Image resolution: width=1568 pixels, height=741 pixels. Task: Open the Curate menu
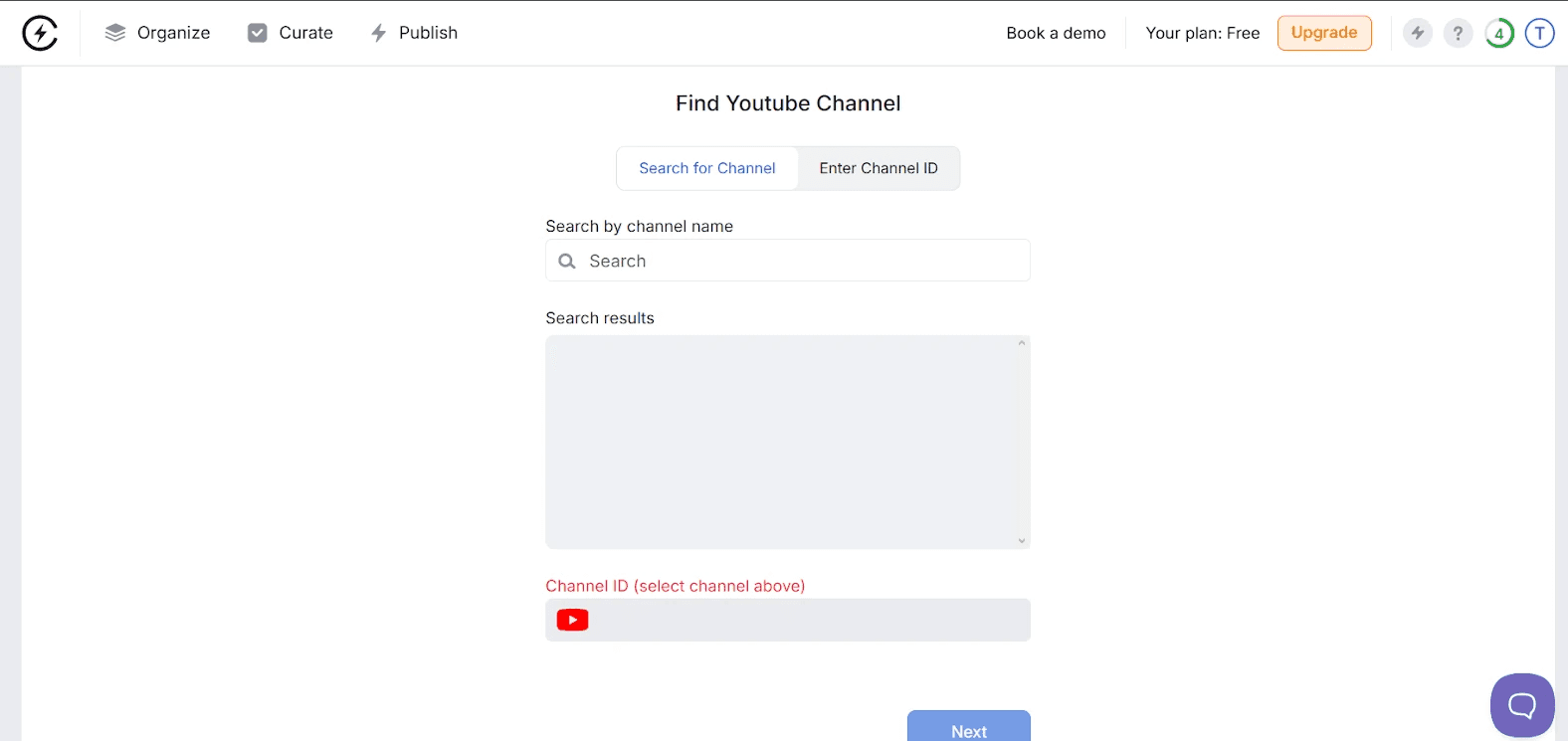click(x=291, y=33)
